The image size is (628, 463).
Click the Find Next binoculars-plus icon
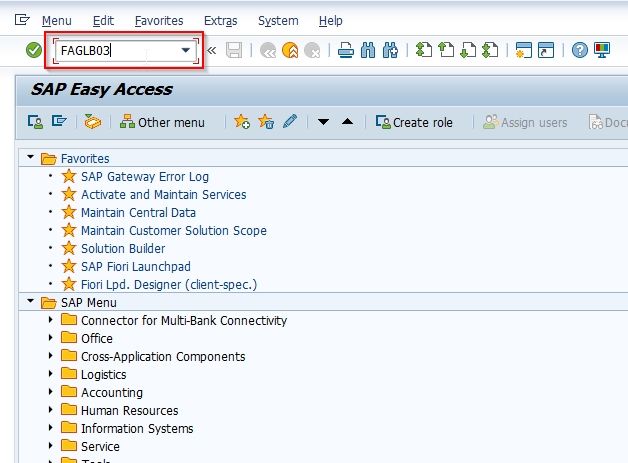[390, 50]
